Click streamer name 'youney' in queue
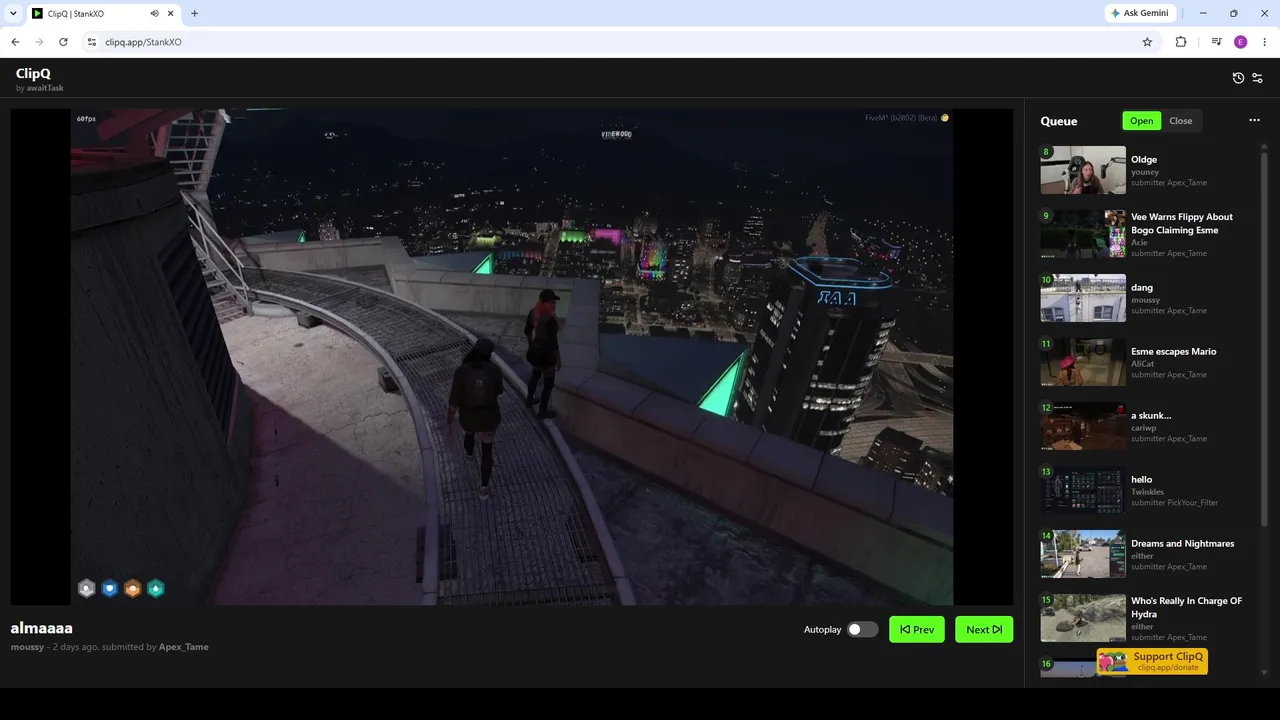The width and height of the screenshot is (1280, 720). 1145,172
